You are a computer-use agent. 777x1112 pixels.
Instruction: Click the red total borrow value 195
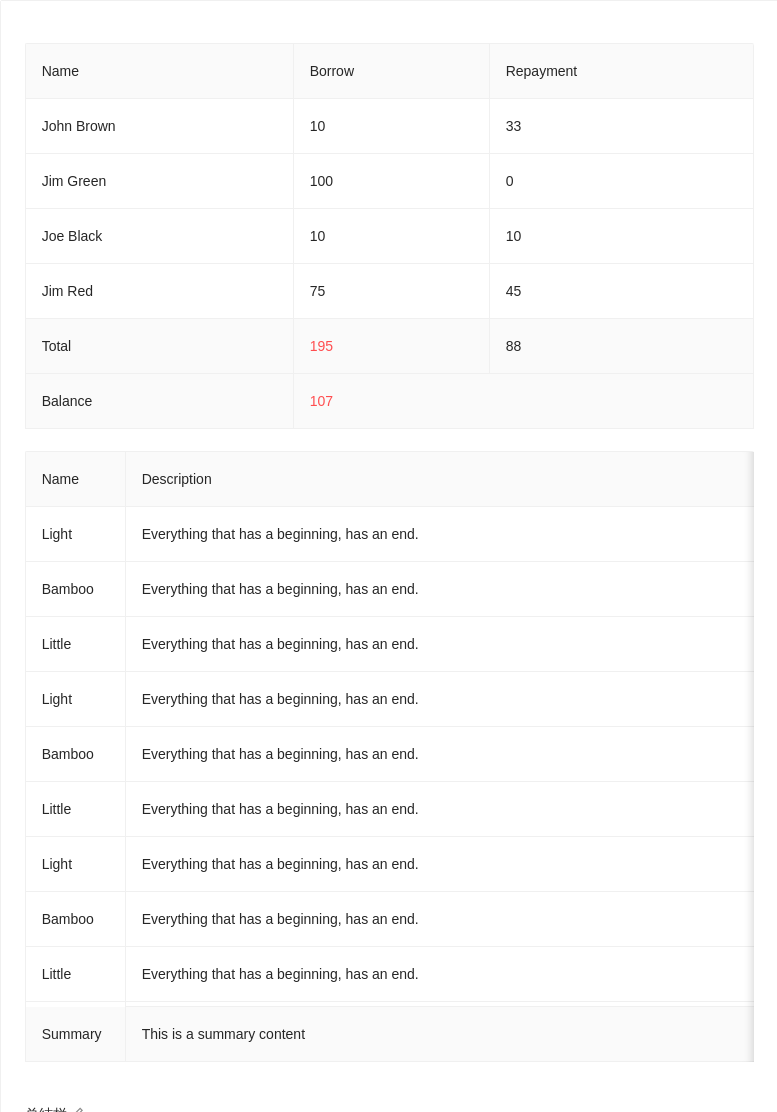321,346
